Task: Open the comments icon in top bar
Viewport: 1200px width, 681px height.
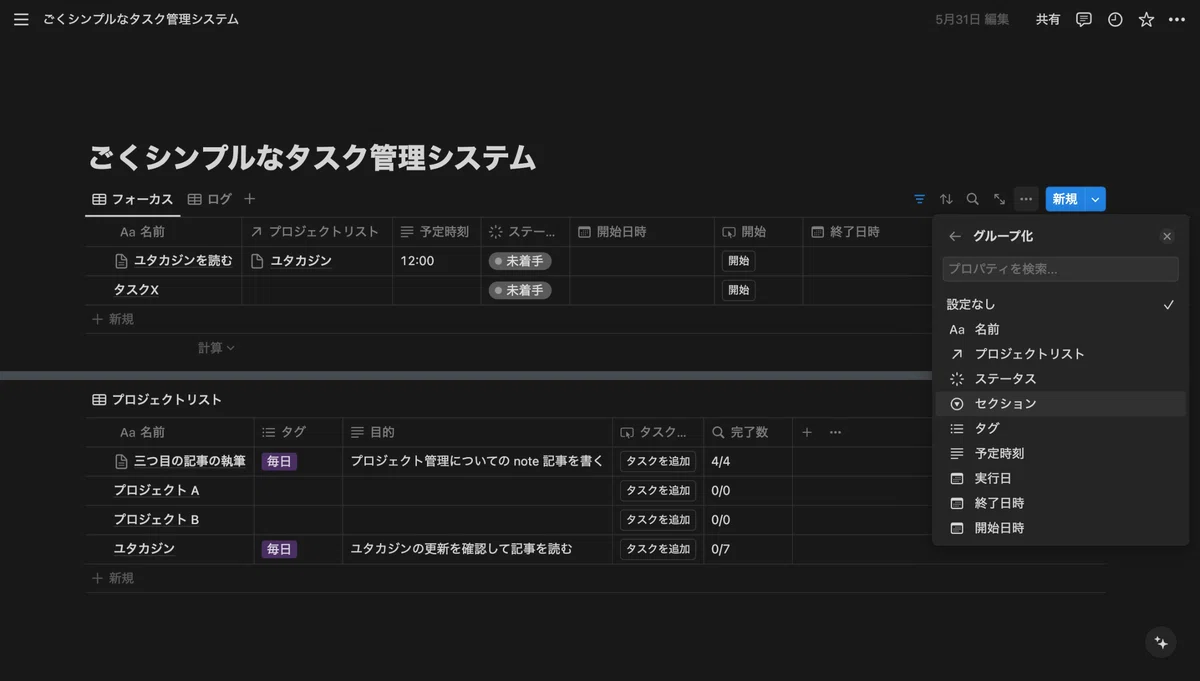Action: tap(1083, 19)
